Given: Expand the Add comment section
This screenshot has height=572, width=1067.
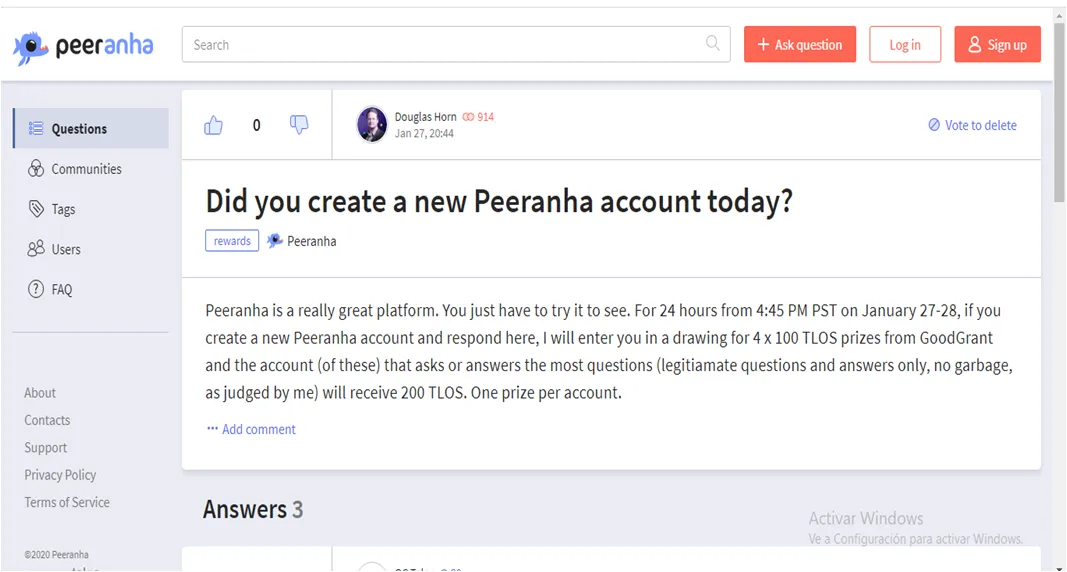Looking at the screenshot, I should (251, 429).
